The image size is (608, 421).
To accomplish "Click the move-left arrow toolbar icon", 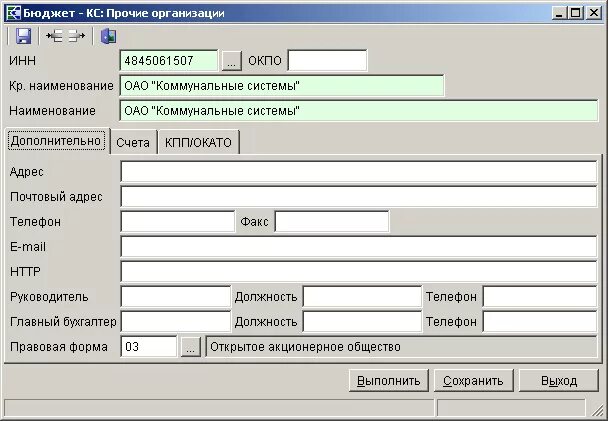I will click(x=54, y=36).
